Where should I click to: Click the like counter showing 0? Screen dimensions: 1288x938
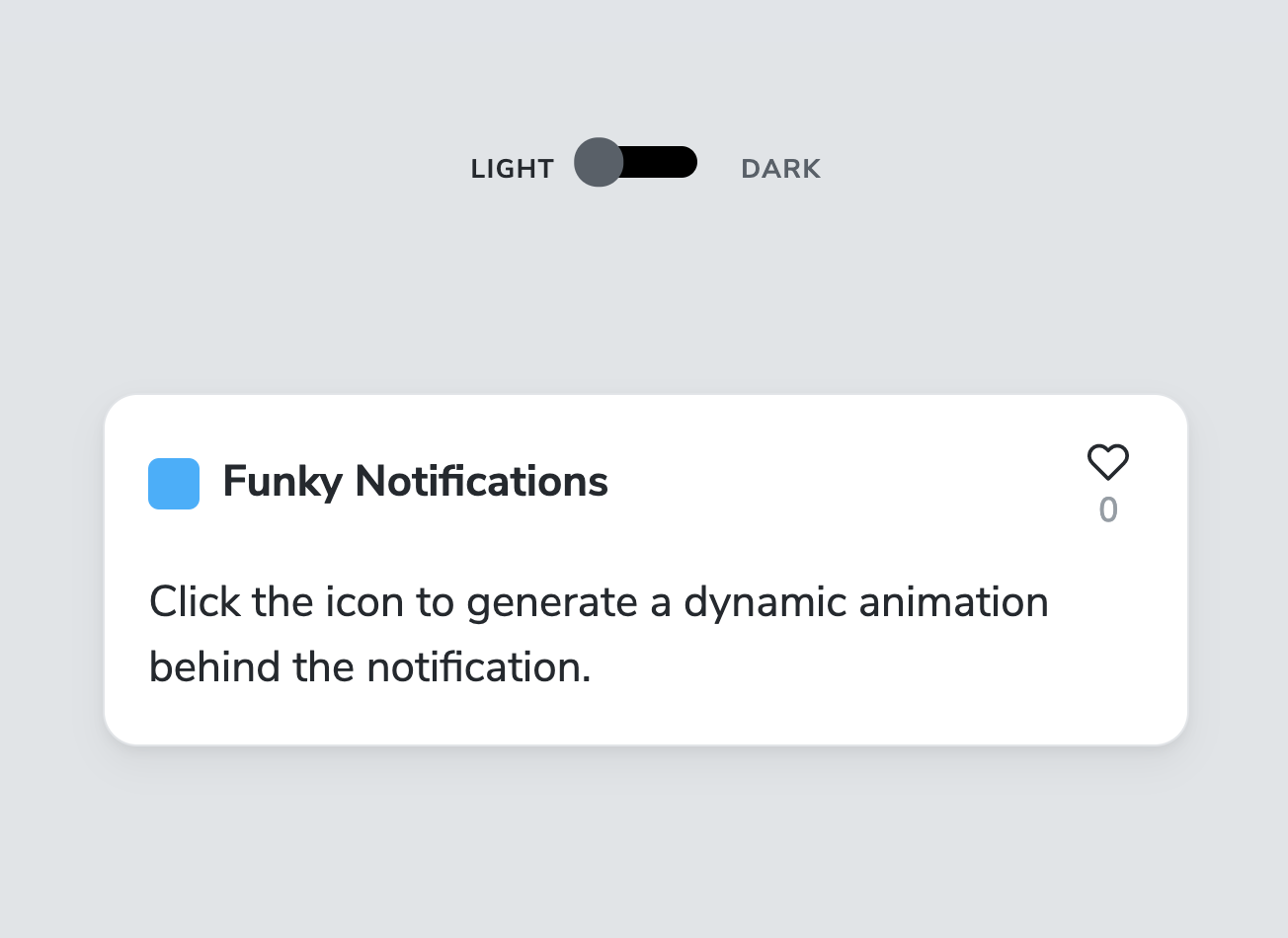[1107, 510]
